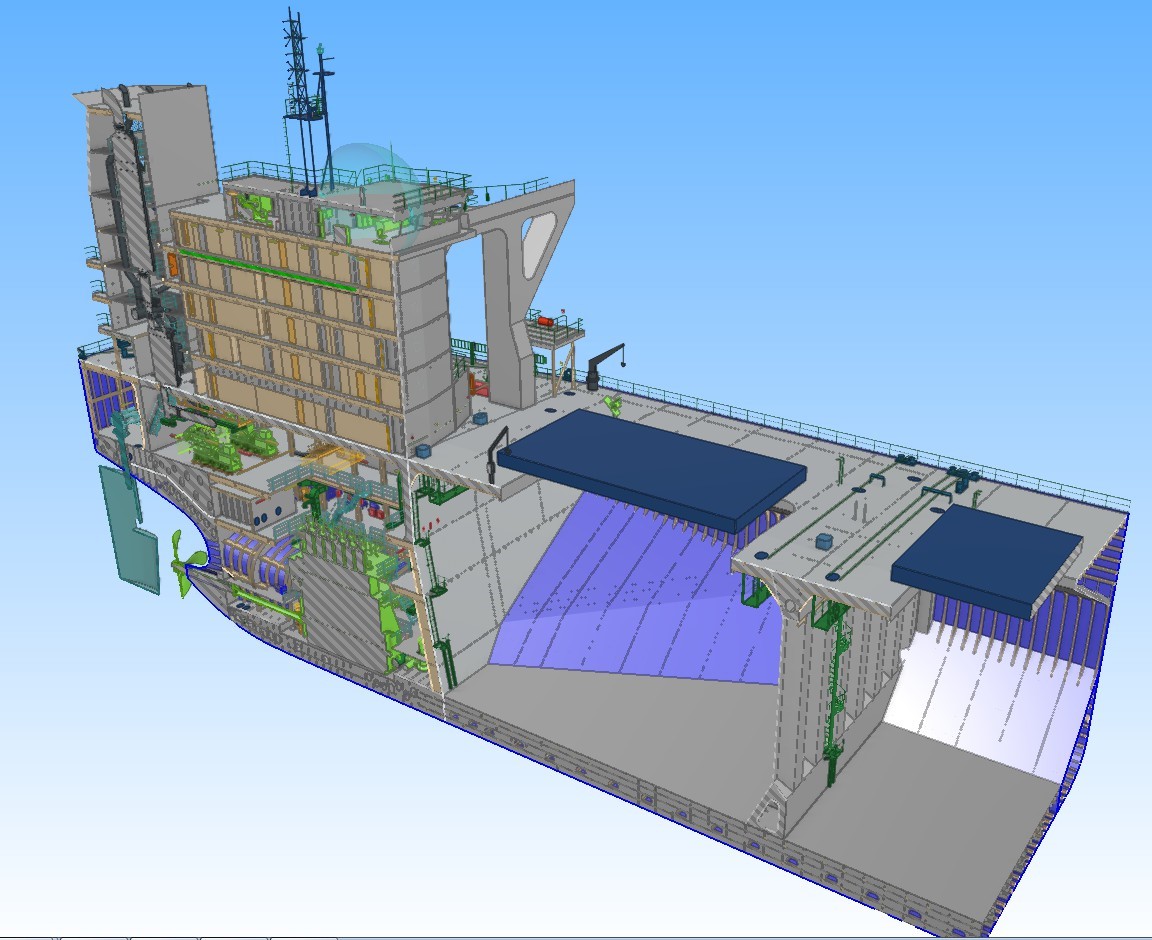The image size is (1152, 940).
Task: Select the large dark blue hatch cover
Action: click(650, 467)
